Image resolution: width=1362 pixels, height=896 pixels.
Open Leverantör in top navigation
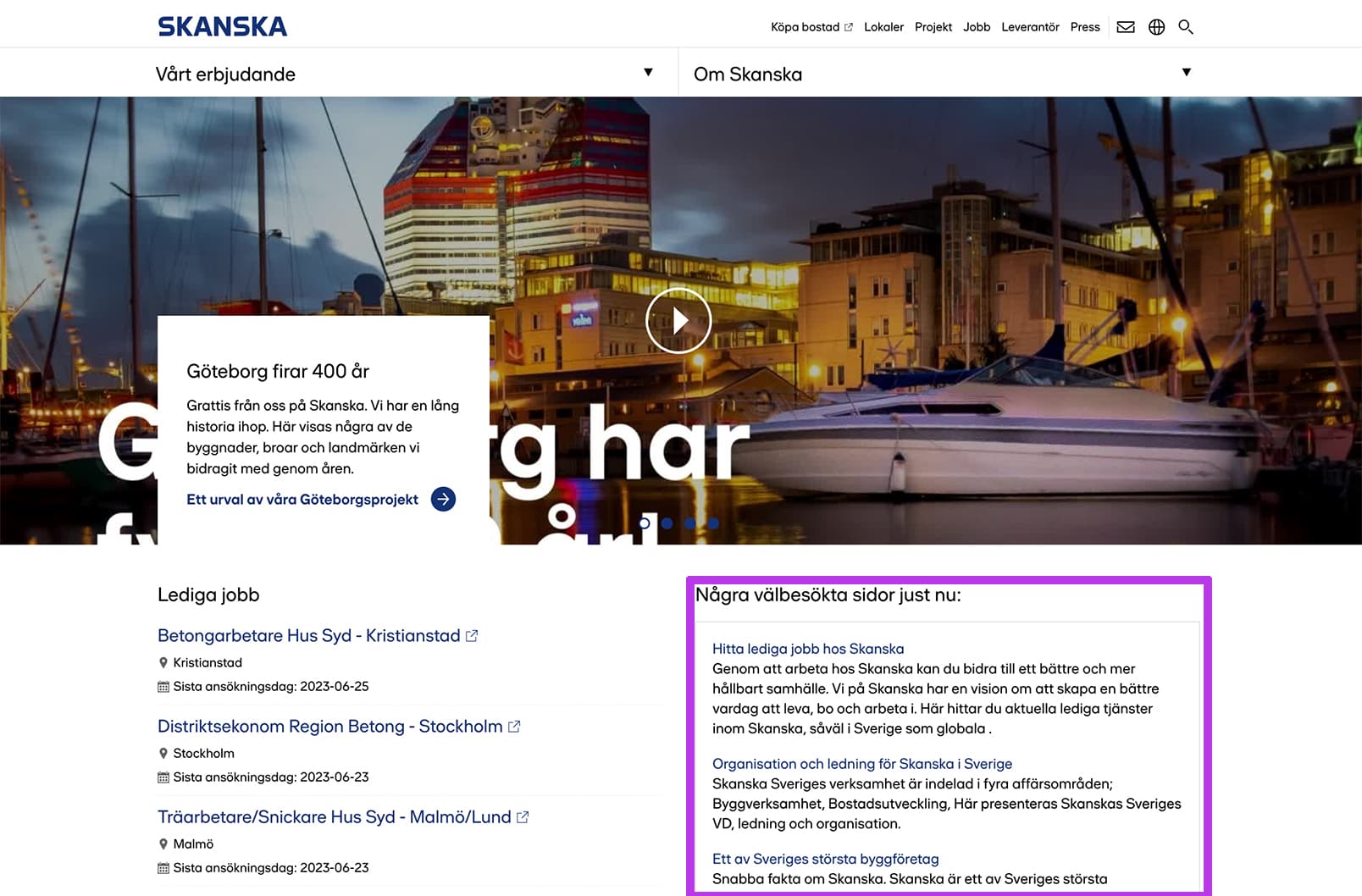click(1030, 27)
